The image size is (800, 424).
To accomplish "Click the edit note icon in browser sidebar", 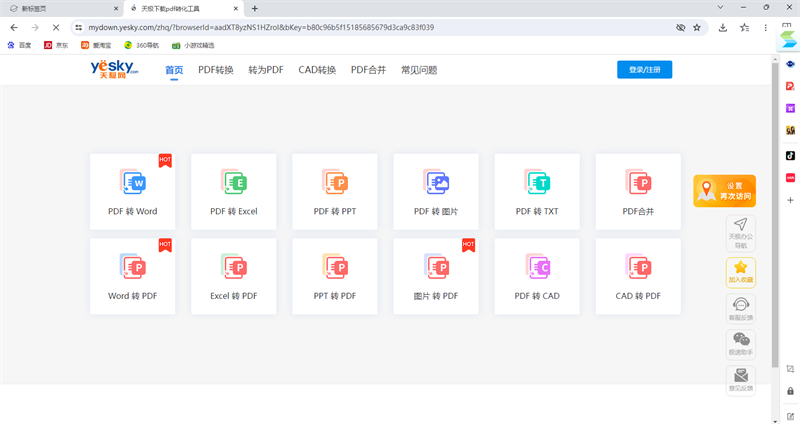I will (x=790, y=416).
